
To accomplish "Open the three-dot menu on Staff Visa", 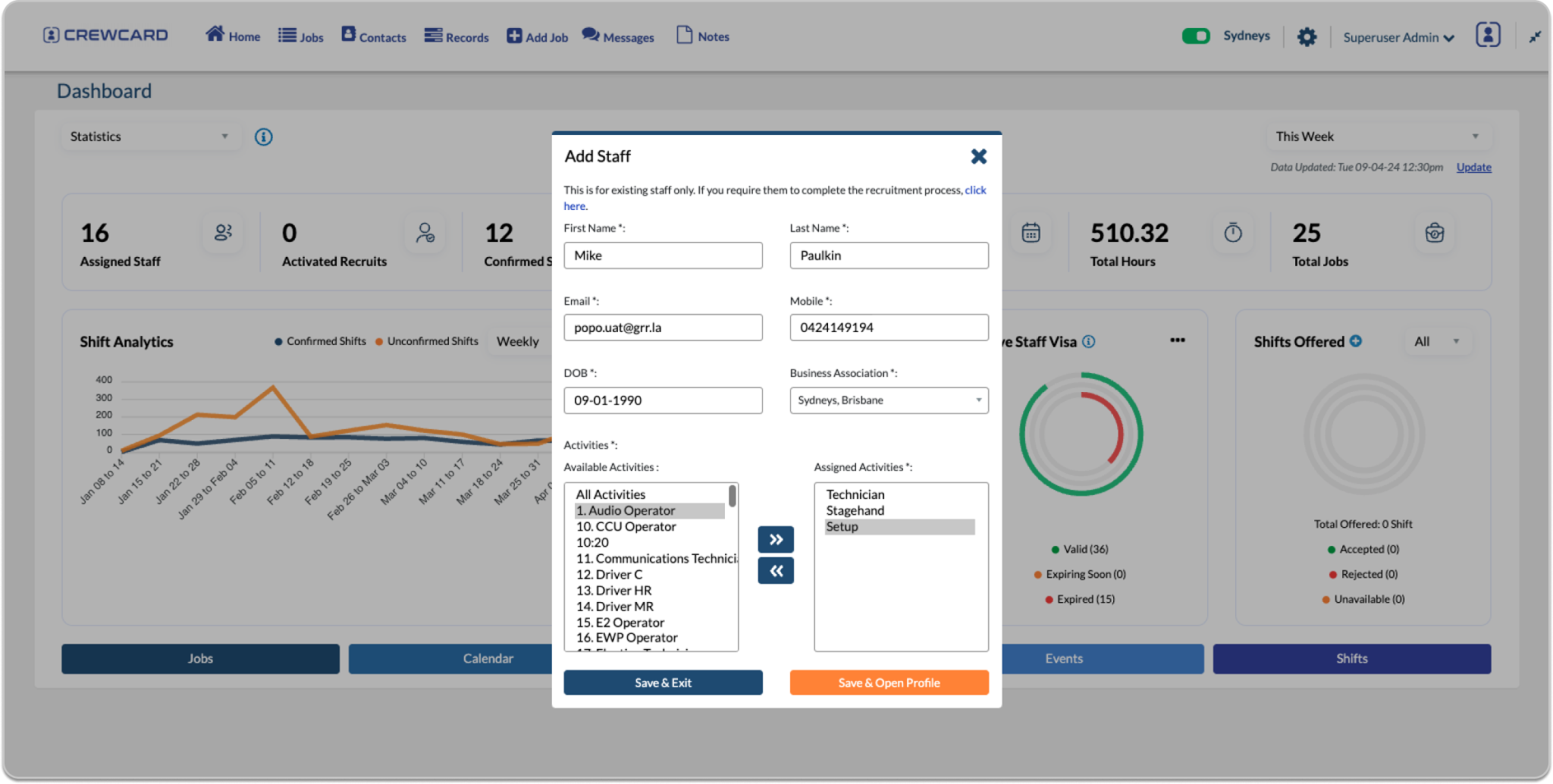I will point(1177,340).
